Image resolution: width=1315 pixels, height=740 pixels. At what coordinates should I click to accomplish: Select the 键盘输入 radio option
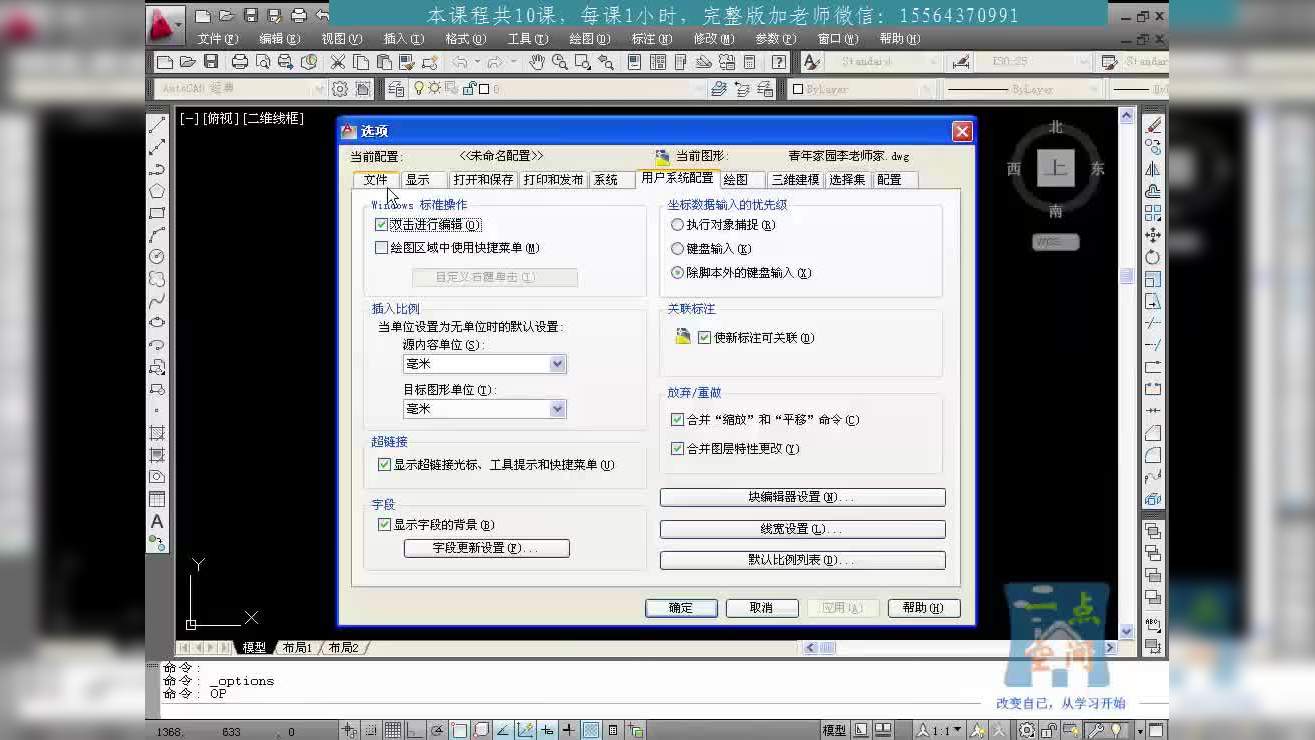pos(677,248)
